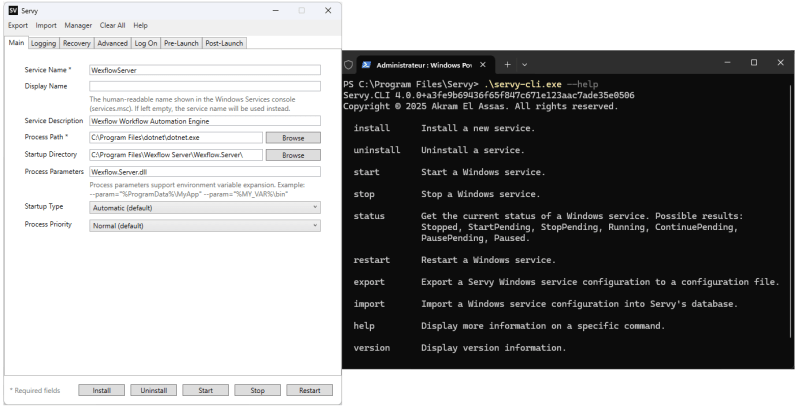This screenshot has width=798, height=408.
Task: Focus the Process Path input field
Action: pyautogui.click(x=176, y=138)
